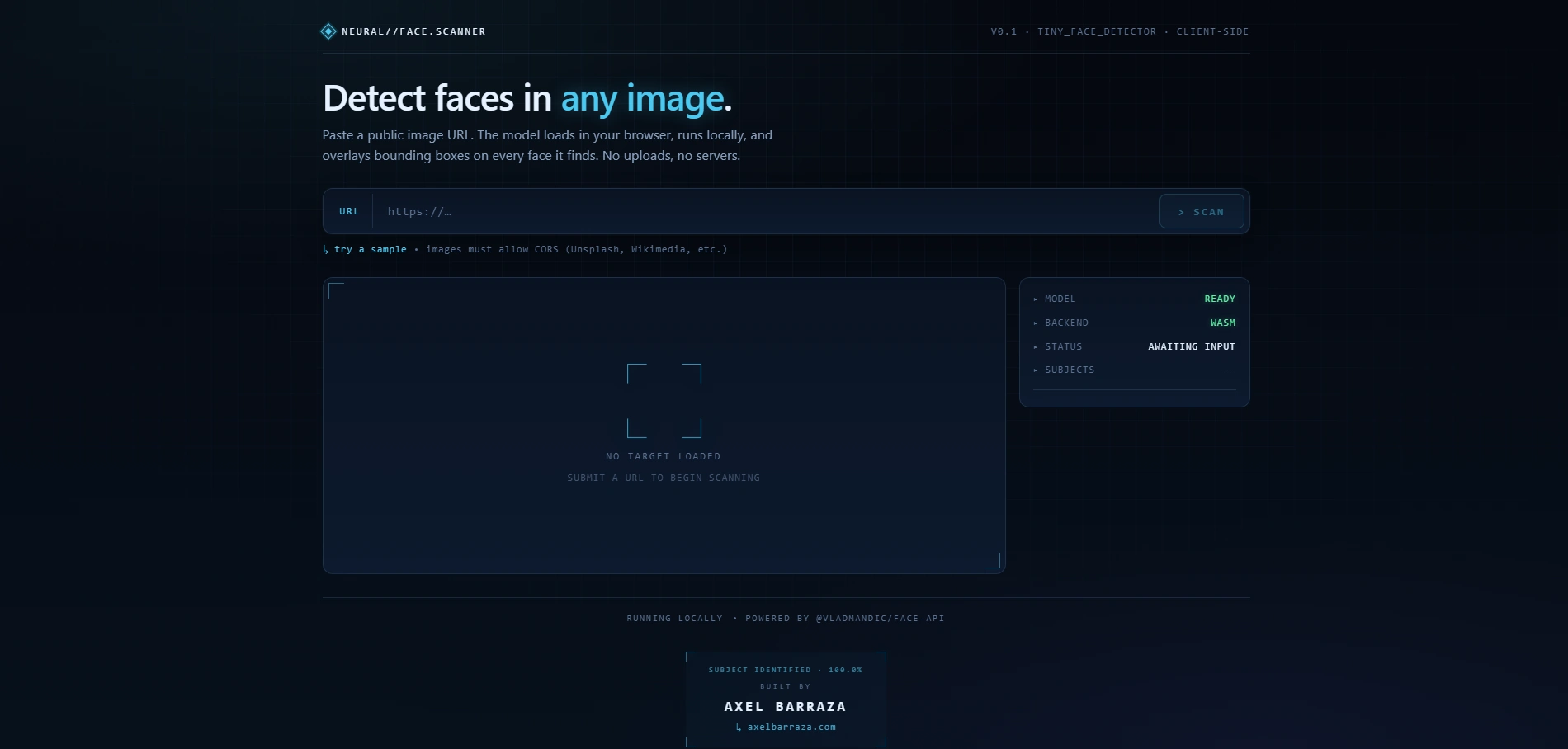Click the AXEL BARRAZA name

point(785,707)
